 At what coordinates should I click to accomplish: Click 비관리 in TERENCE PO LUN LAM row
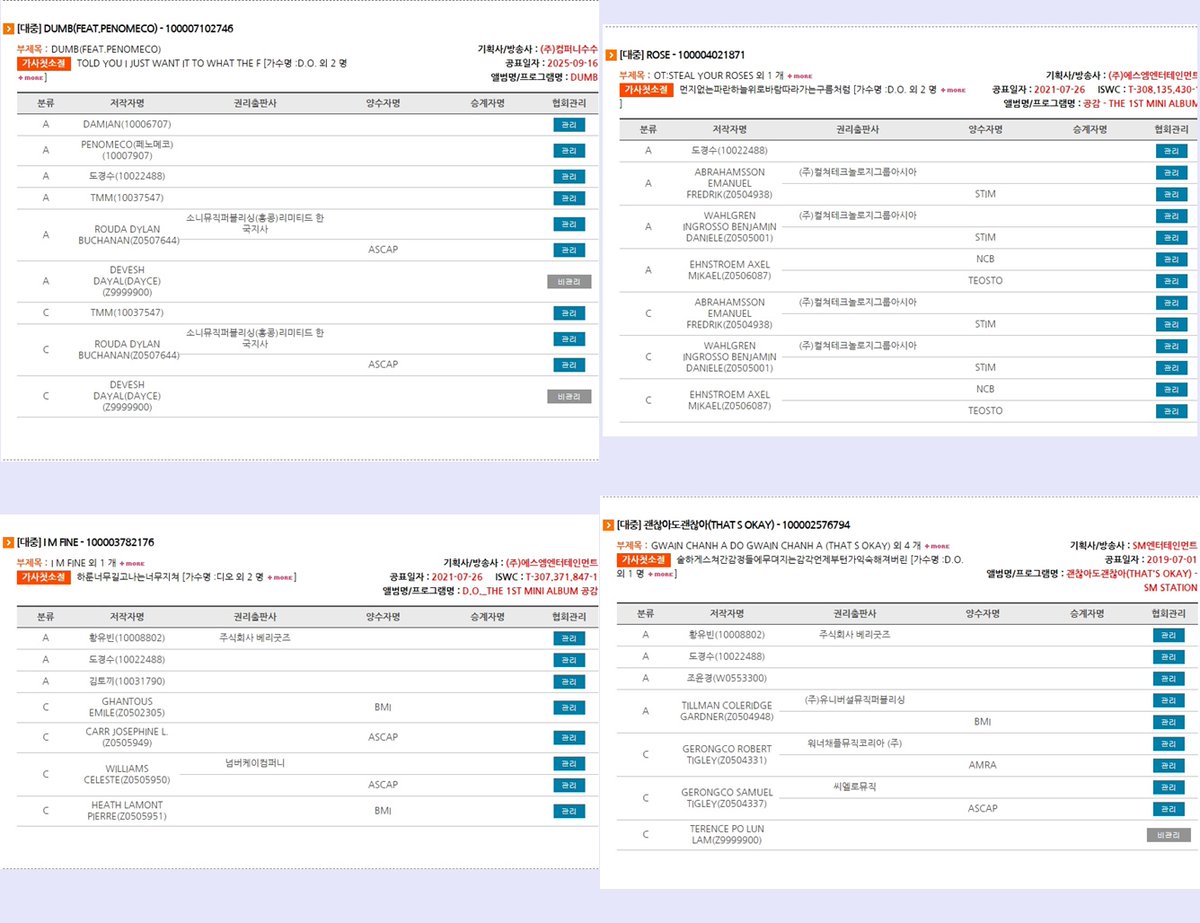pyautogui.click(x=1168, y=835)
